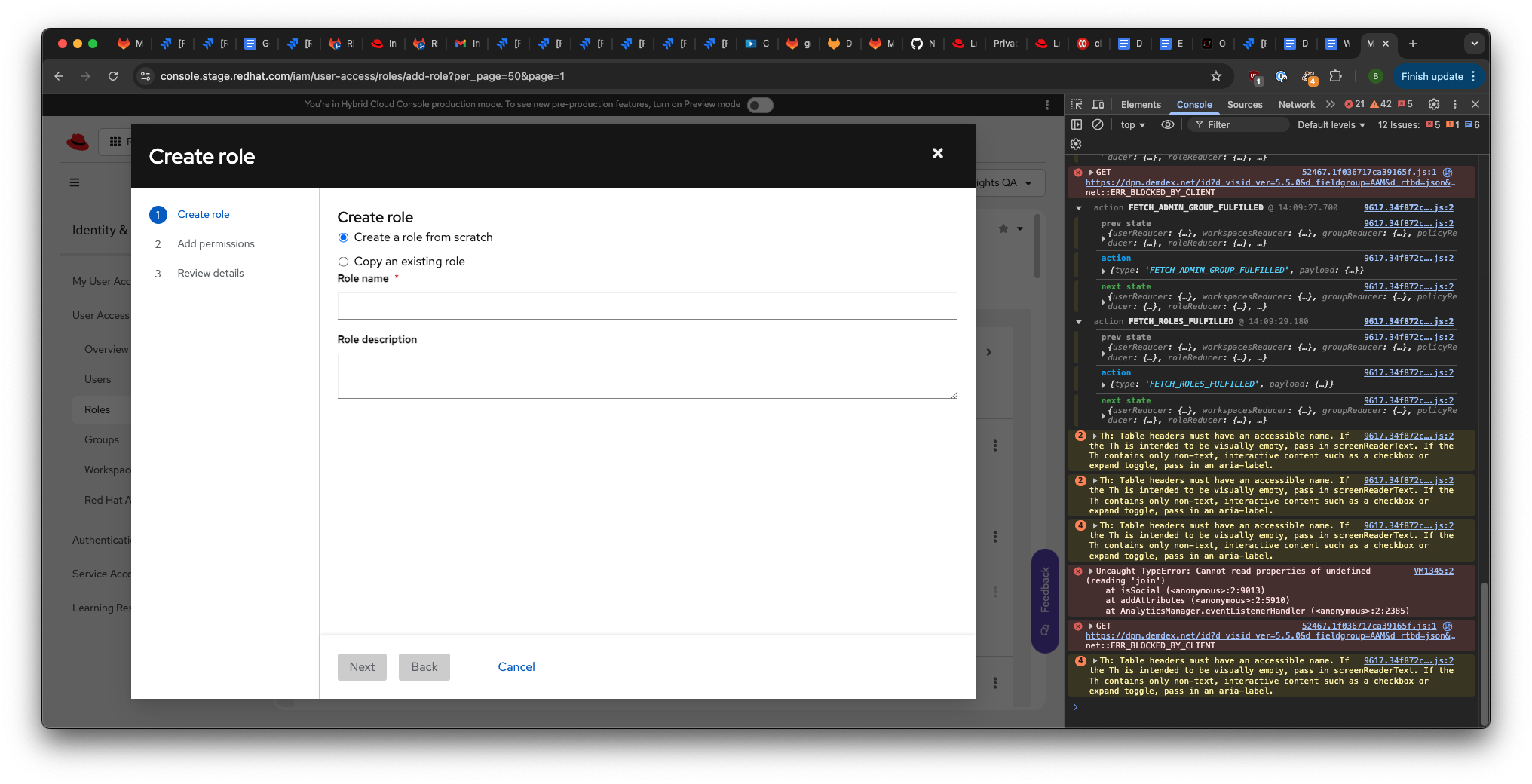Switch to the Network tab in DevTools
This screenshot has height=784, width=1532.
tap(1297, 105)
